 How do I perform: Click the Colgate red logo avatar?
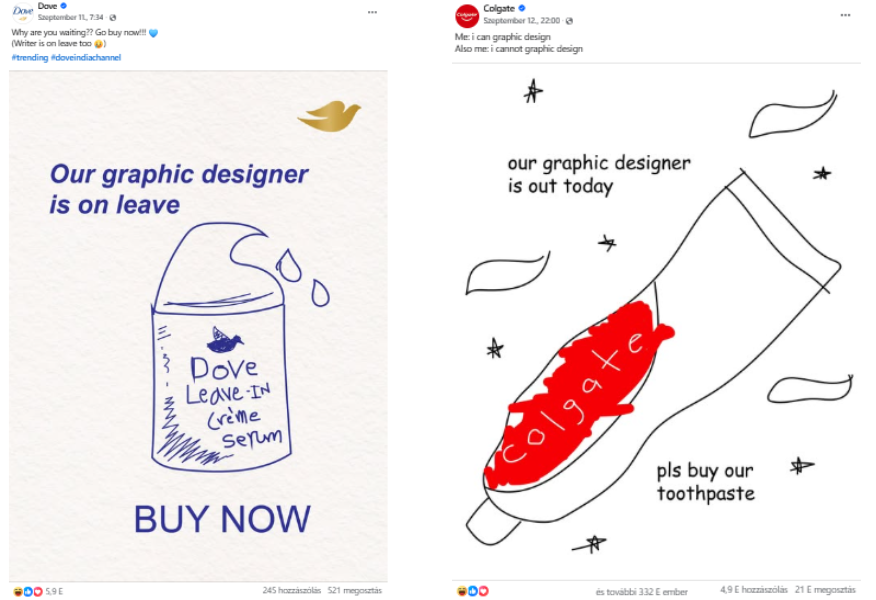point(467,16)
